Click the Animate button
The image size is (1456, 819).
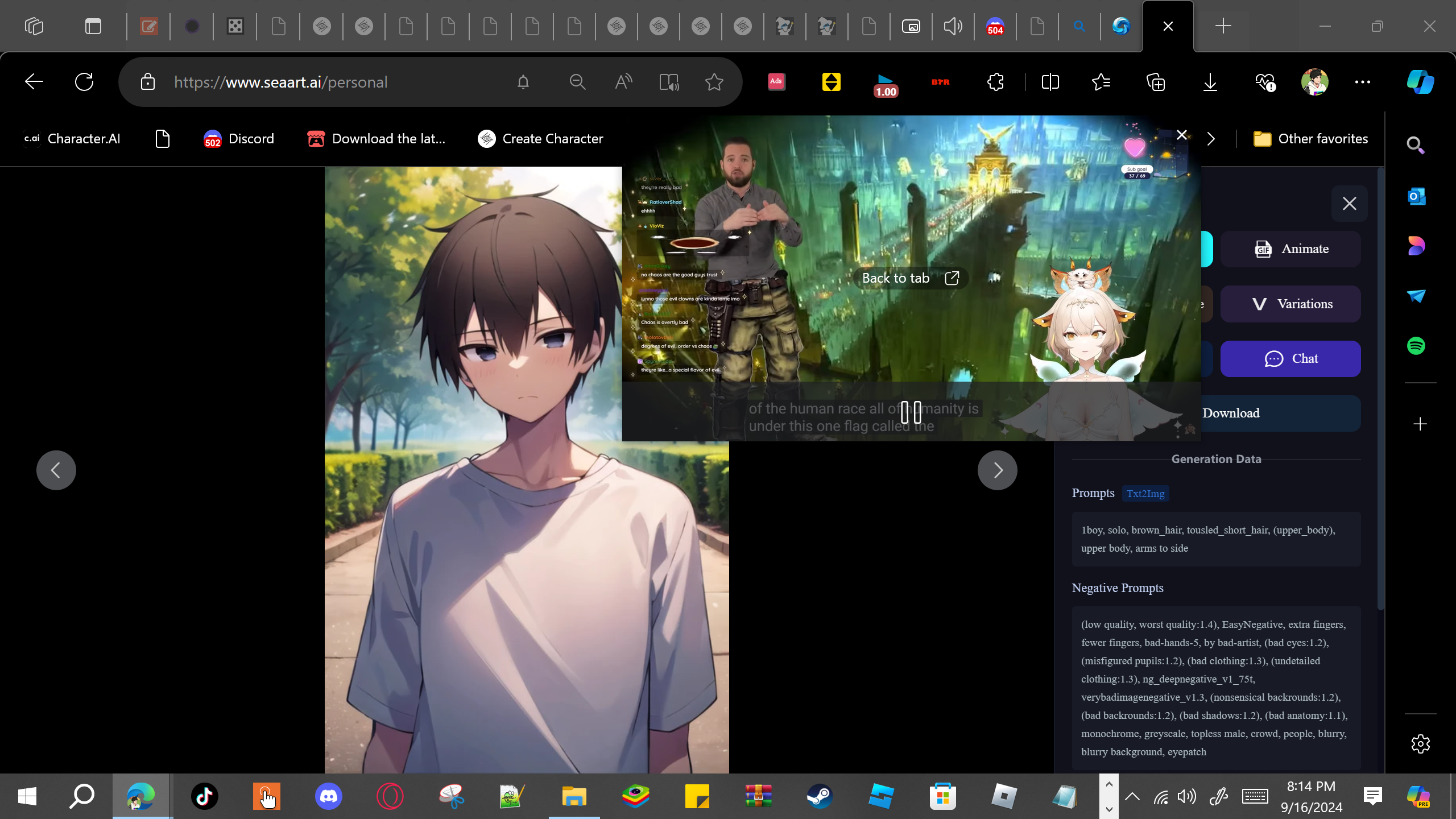coord(1290,249)
